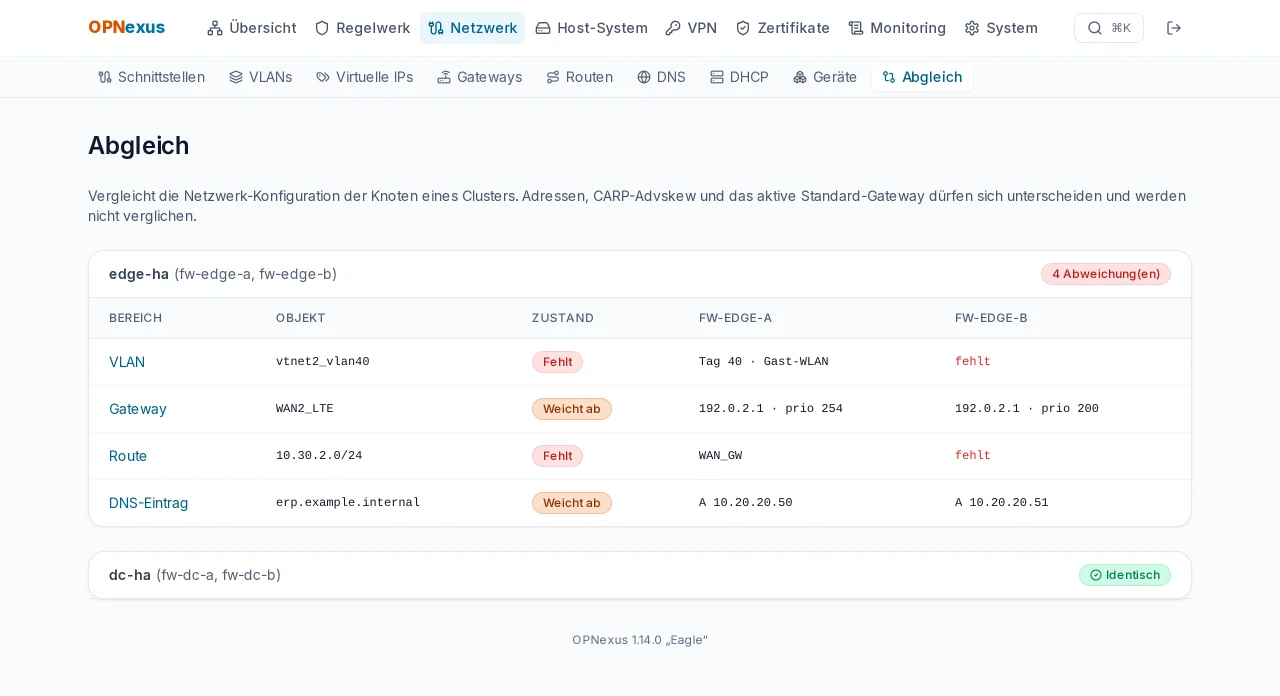Click the logout icon
This screenshot has height=696, width=1280.
click(x=1174, y=28)
